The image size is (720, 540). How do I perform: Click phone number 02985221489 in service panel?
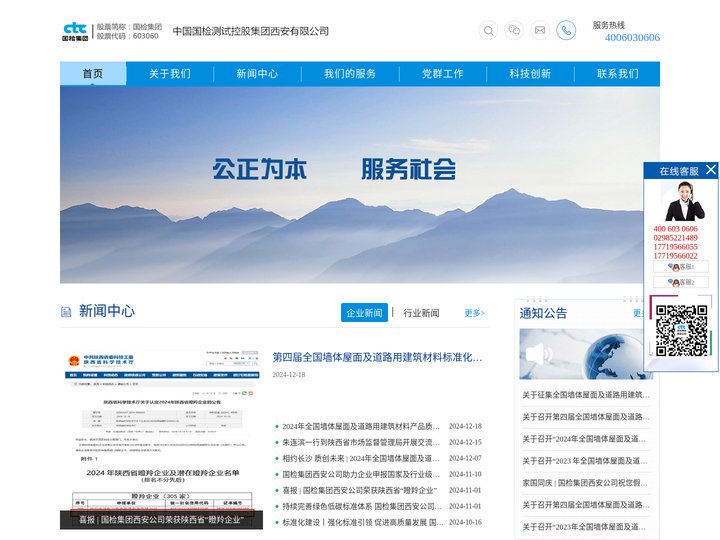675,238
